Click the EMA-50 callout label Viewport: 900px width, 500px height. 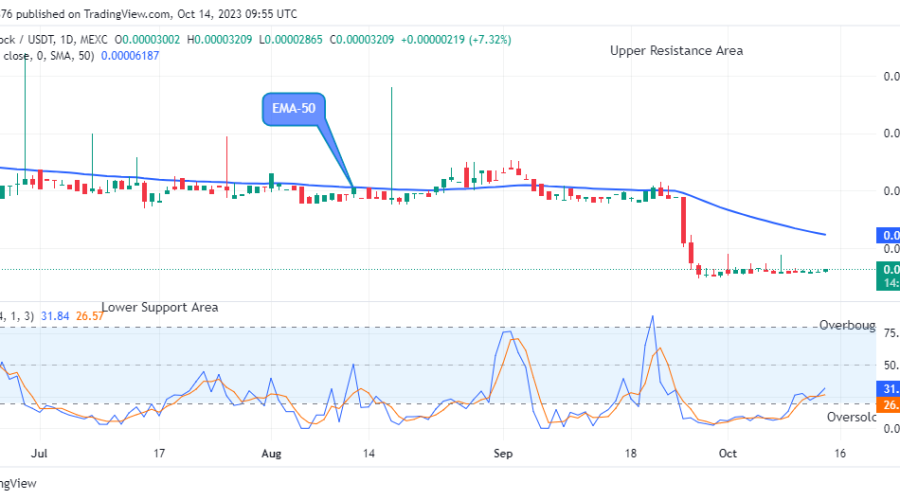tap(294, 108)
